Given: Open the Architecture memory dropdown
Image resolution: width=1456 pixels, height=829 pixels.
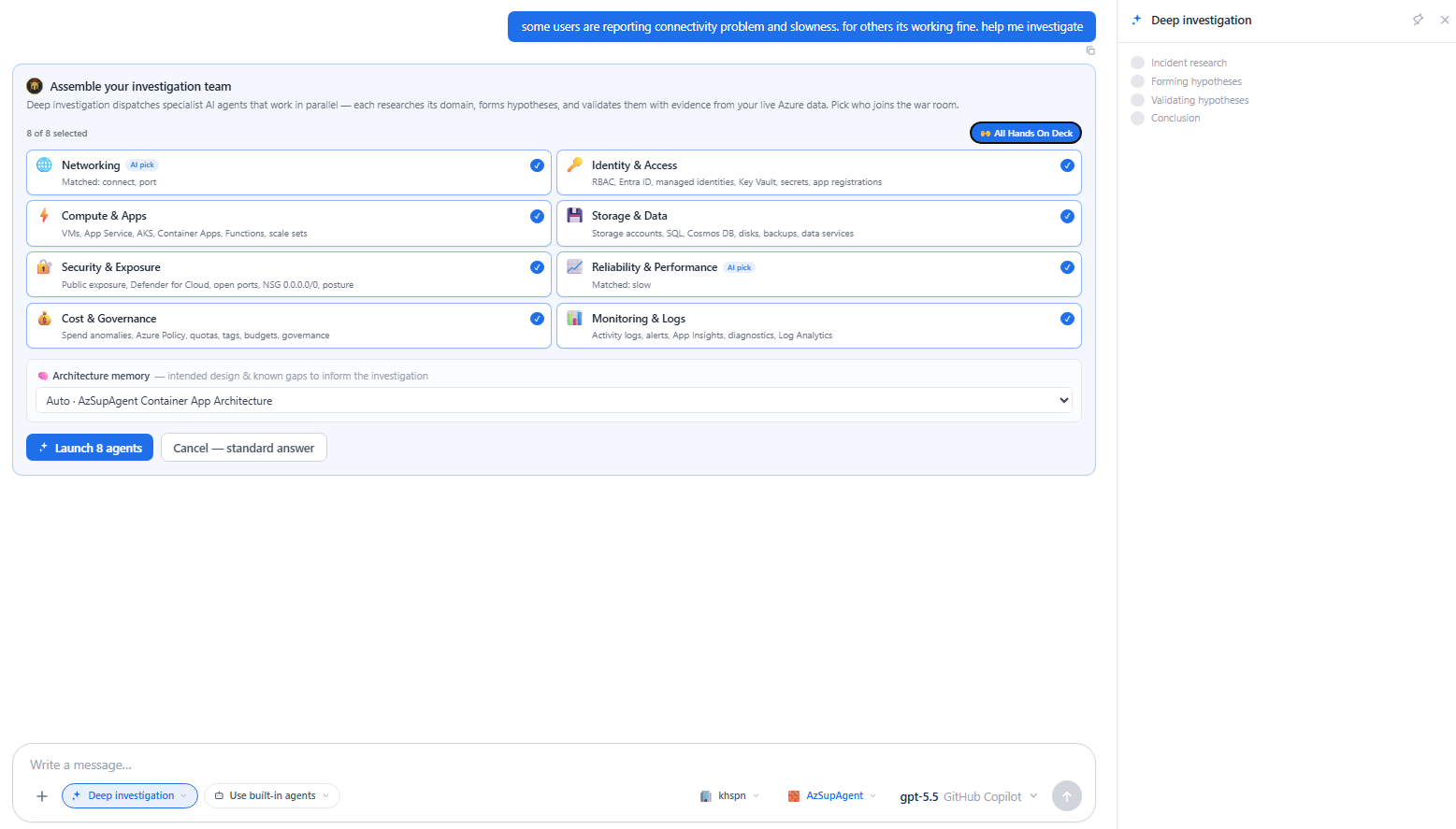Looking at the screenshot, I should tap(554, 401).
